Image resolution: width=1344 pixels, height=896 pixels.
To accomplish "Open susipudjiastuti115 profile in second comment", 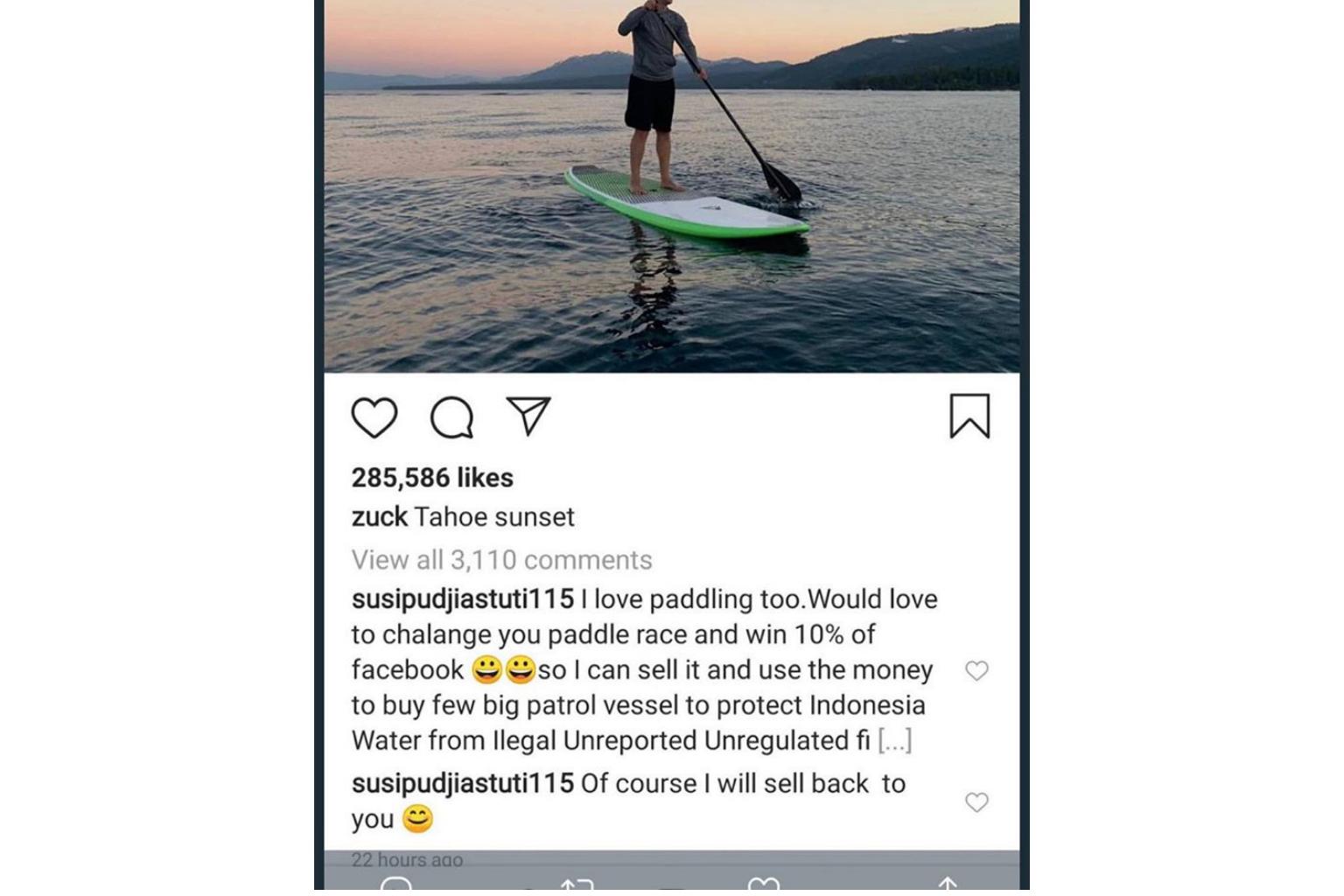I will tap(462, 784).
